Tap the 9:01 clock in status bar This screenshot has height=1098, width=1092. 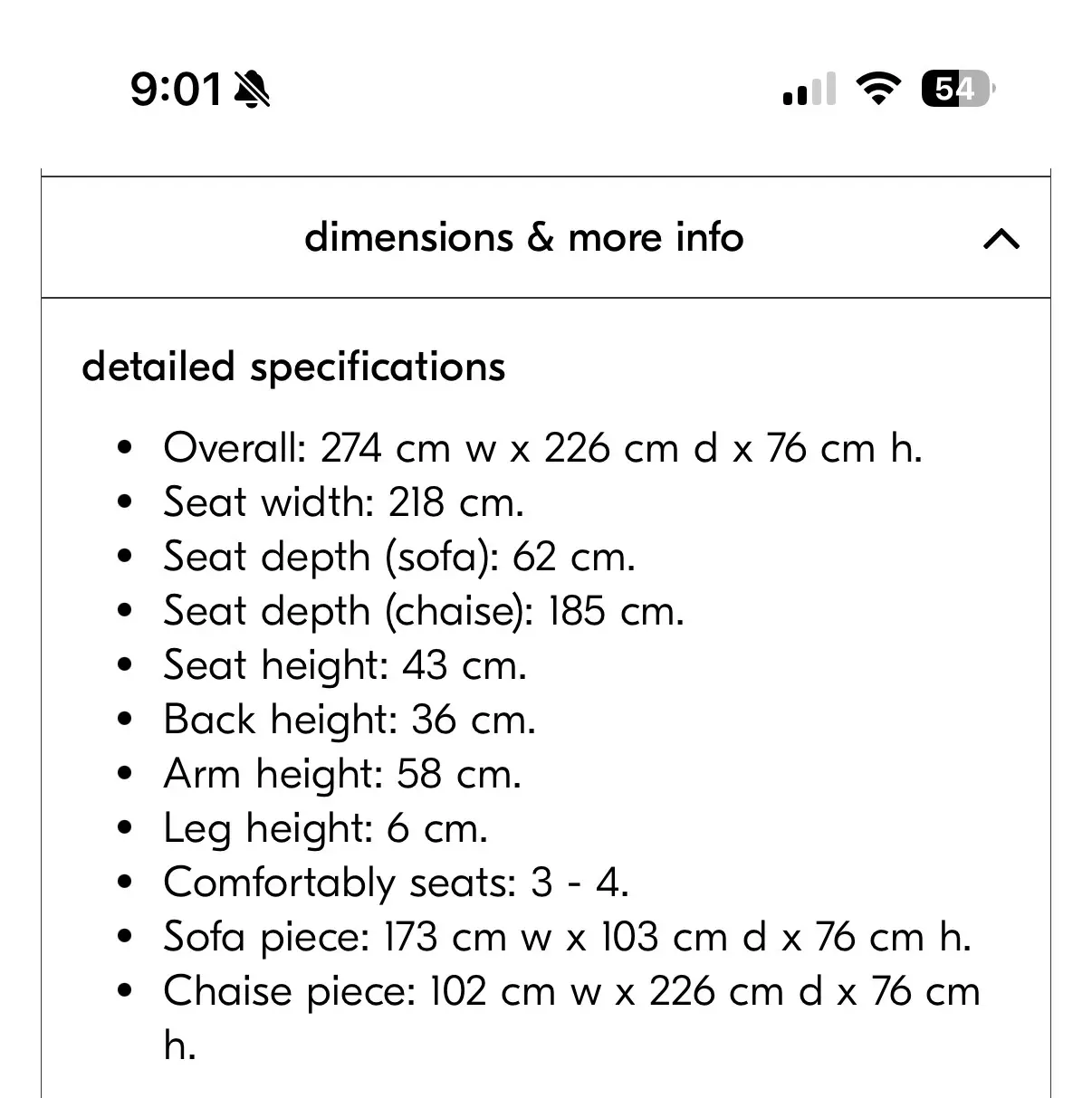click(x=176, y=90)
